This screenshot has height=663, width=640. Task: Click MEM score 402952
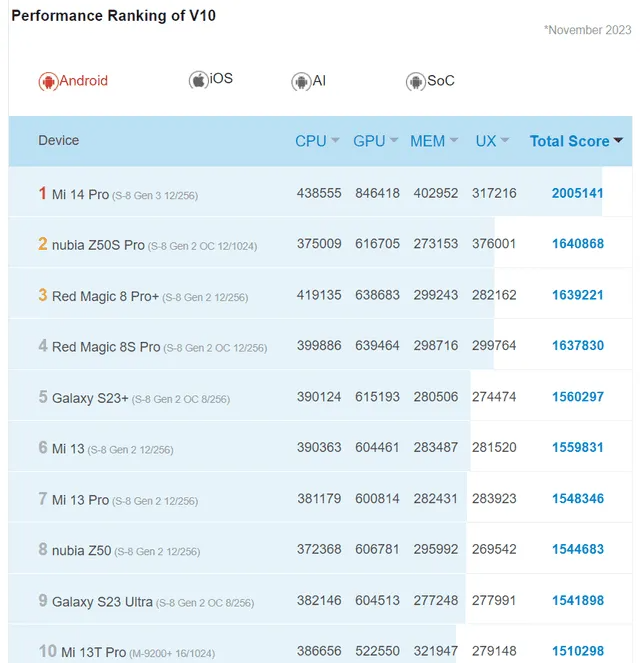435,193
